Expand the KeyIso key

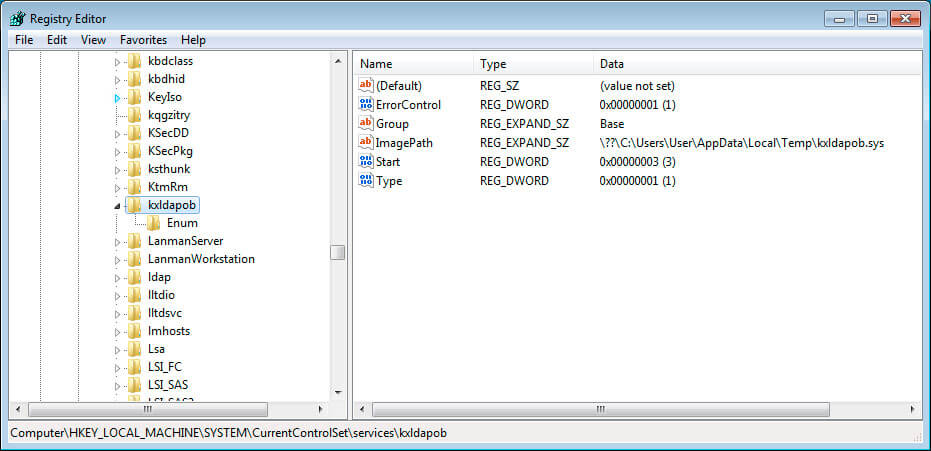117,98
